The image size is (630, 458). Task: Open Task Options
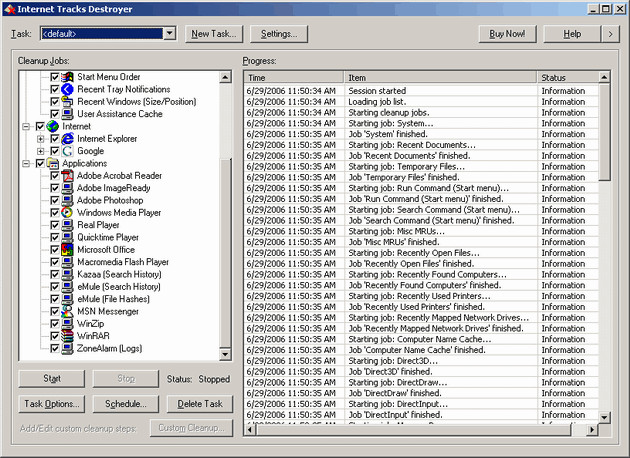pos(52,404)
